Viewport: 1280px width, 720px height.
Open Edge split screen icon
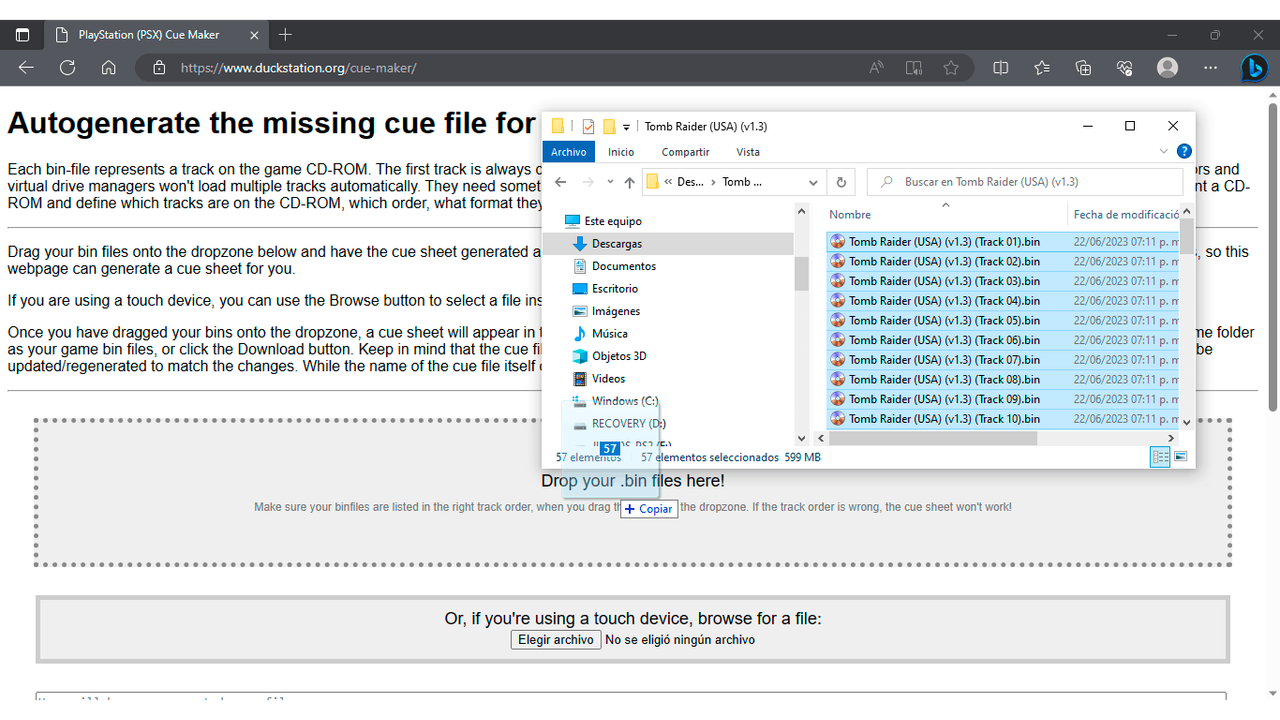pos(1001,68)
